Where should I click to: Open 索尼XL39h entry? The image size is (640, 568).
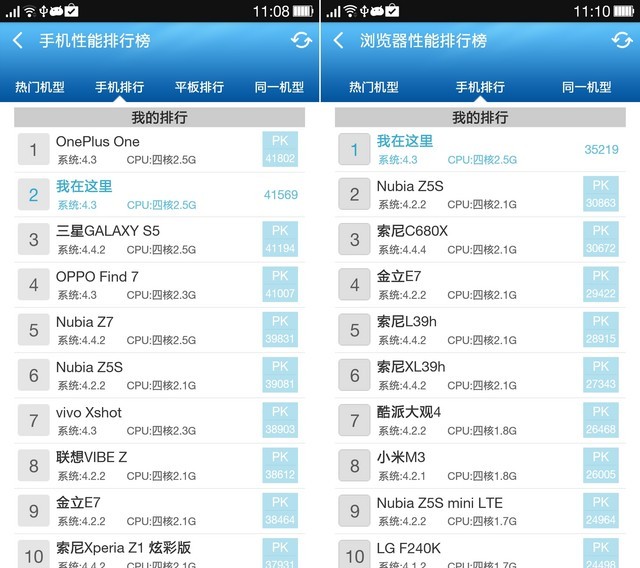(x=480, y=375)
